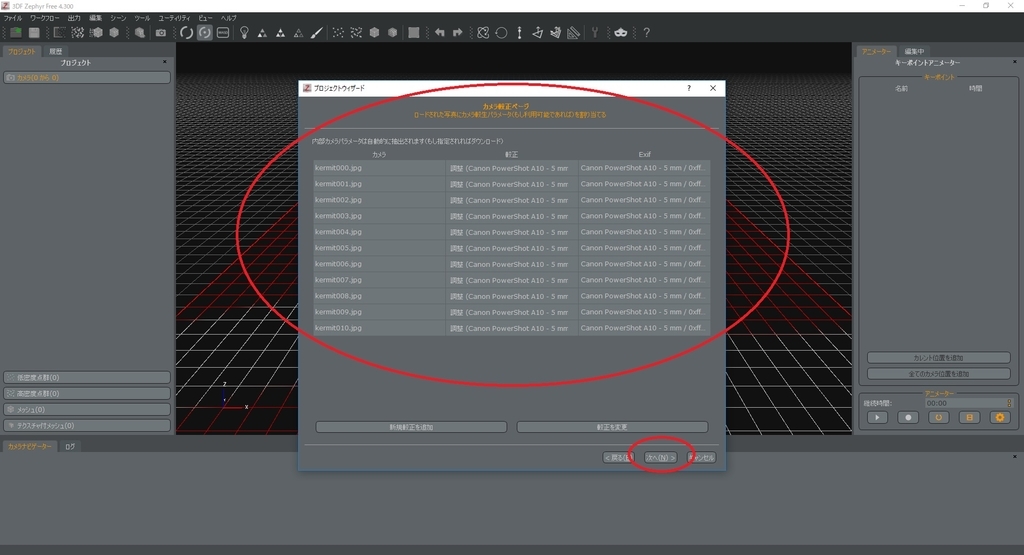Click the solid square toolbar icon
Screen dimensions: 1024x555
point(413,33)
